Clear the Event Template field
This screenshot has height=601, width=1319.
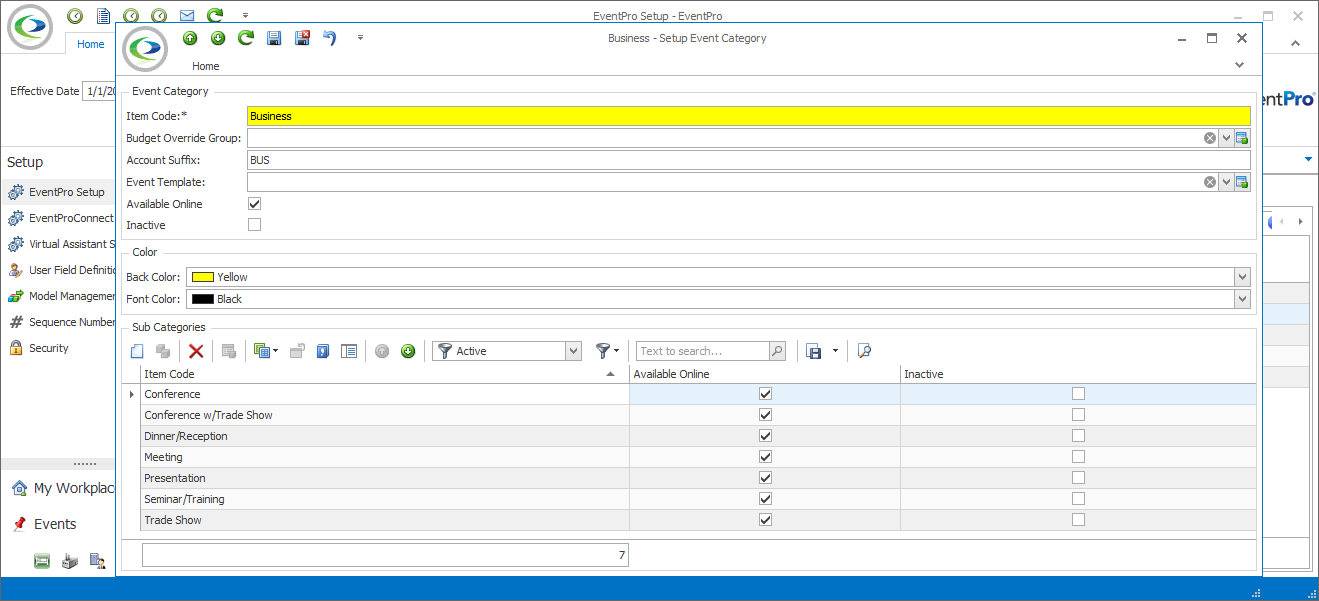pyautogui.click(x=1209, y=182)
